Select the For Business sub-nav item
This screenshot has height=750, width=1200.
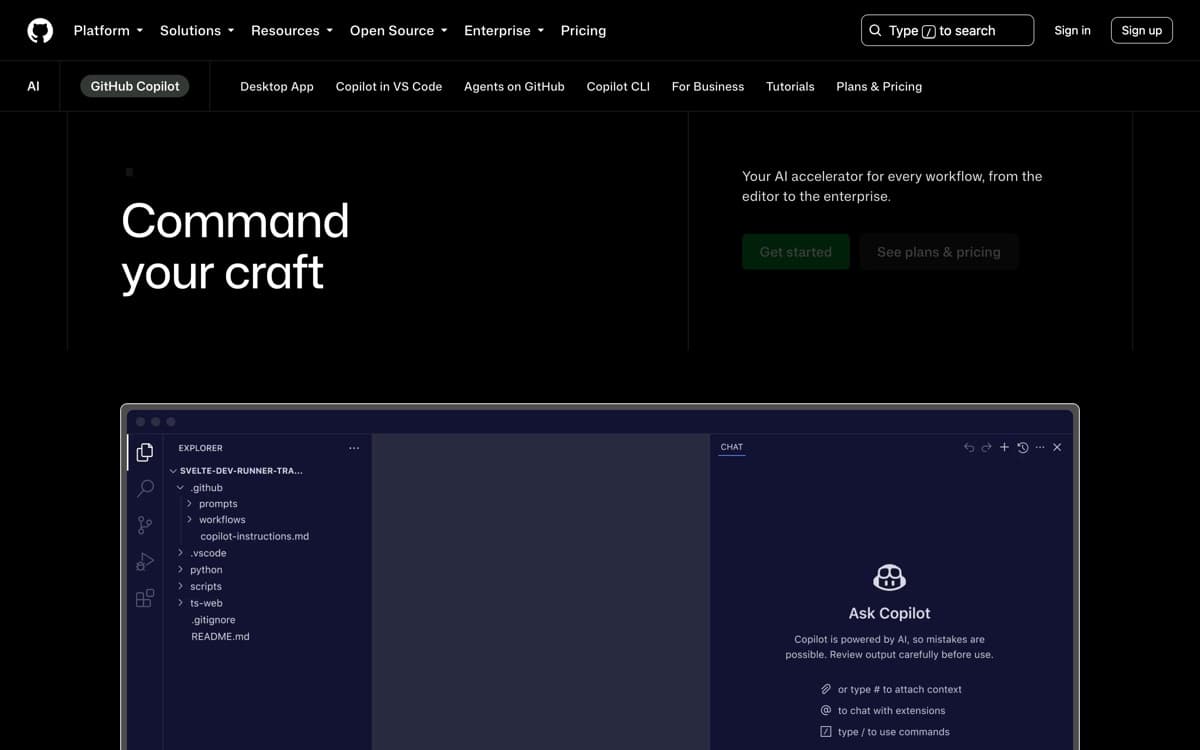(708, 86)
